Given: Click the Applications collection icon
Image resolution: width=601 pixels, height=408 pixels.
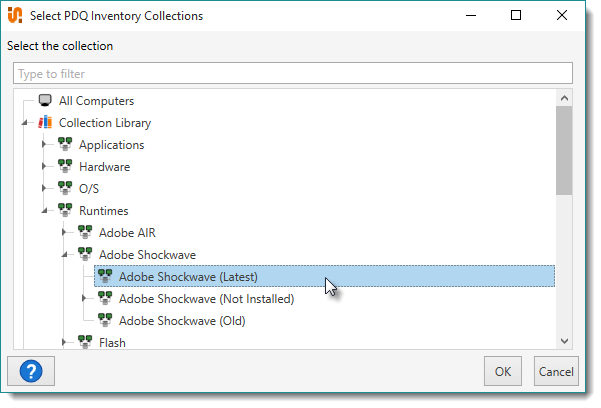Looking at the screenshot, I should [65, 145].
